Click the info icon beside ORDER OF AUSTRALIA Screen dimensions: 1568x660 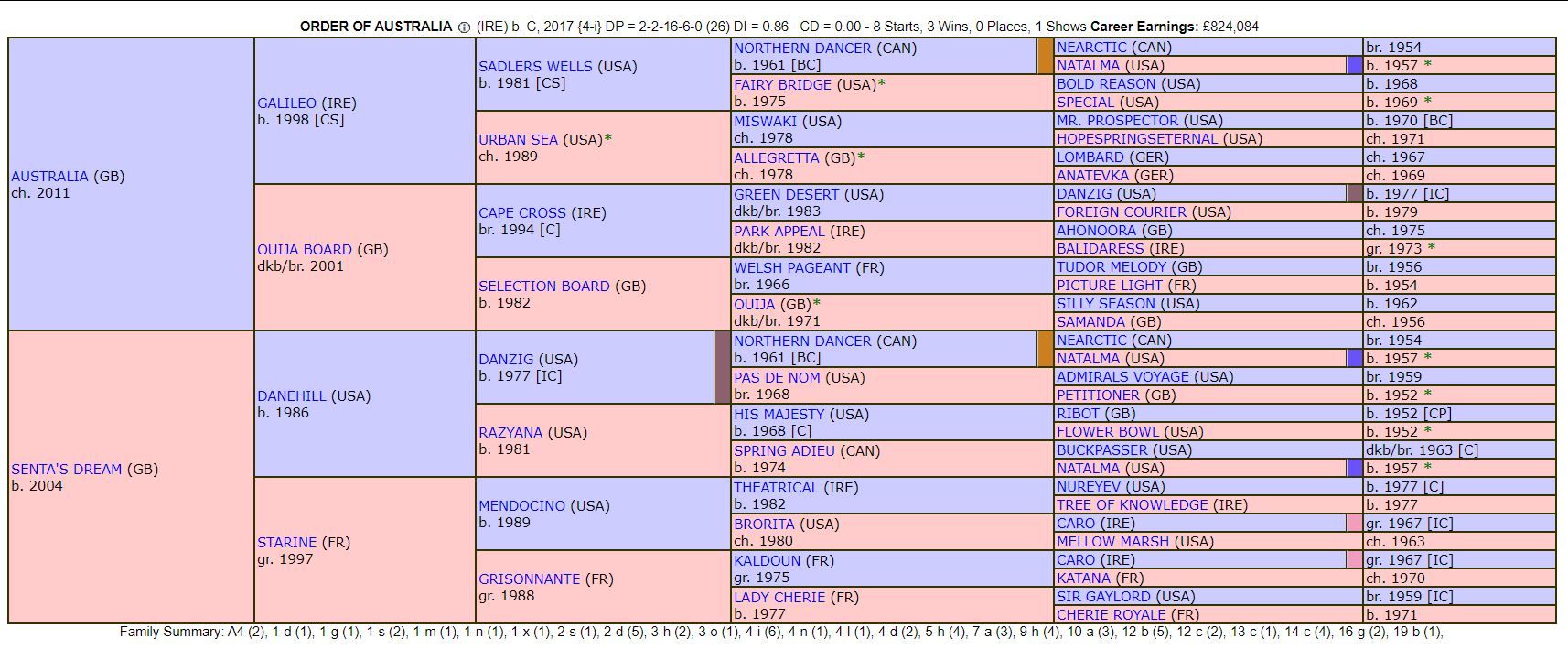coord(464,27)
